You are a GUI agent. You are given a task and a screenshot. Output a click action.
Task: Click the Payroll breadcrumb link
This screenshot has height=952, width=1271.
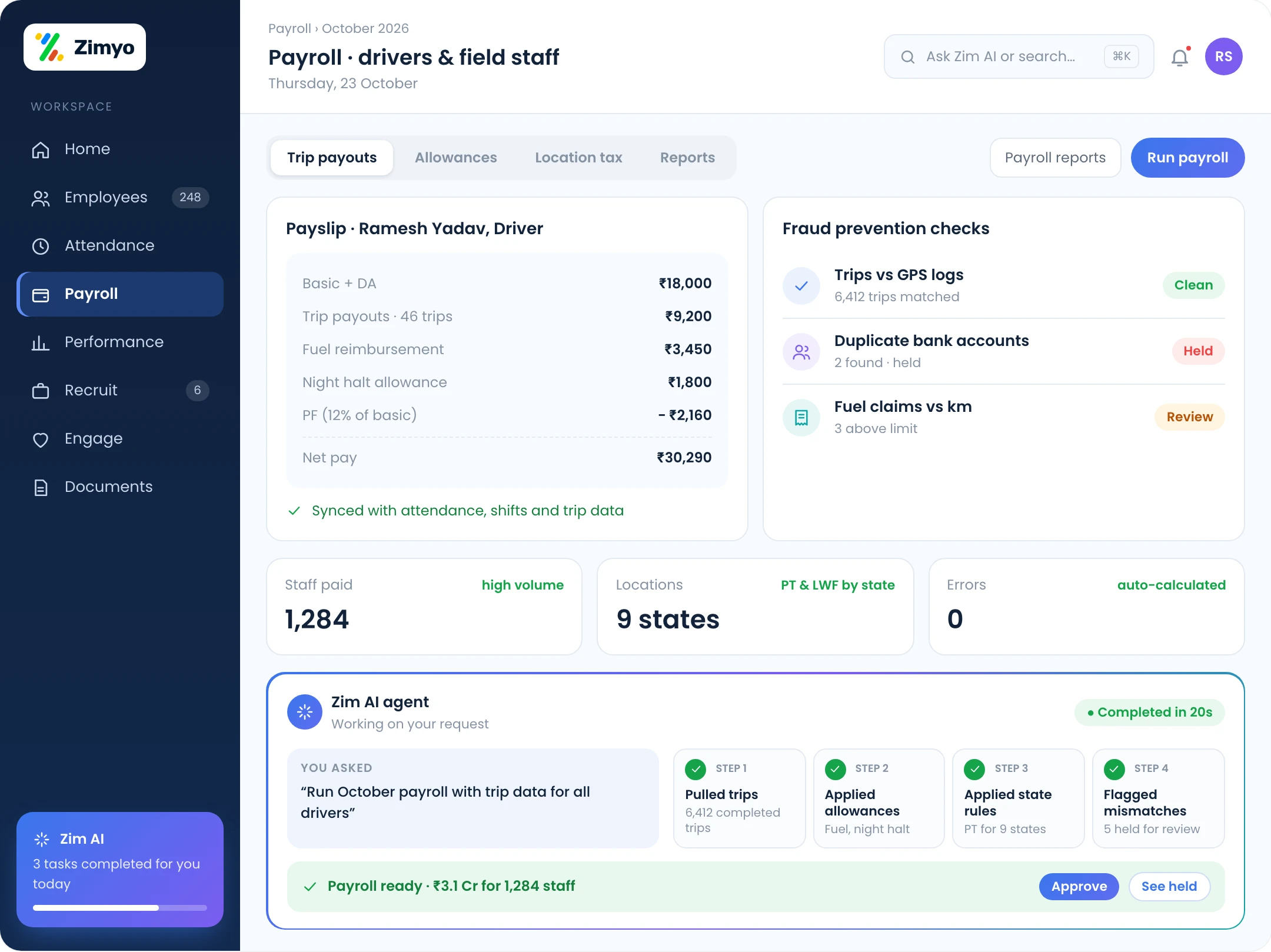[290, 28]
